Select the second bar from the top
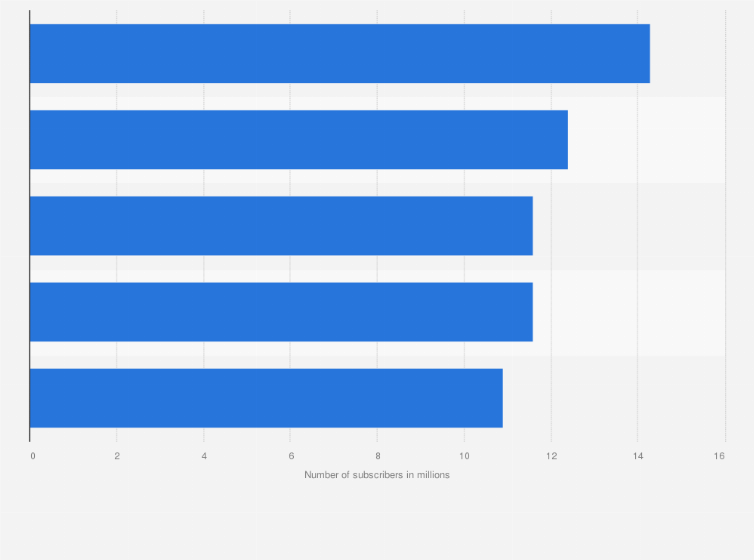The height and width of the screenshot is (560, 754). [298, 140]
